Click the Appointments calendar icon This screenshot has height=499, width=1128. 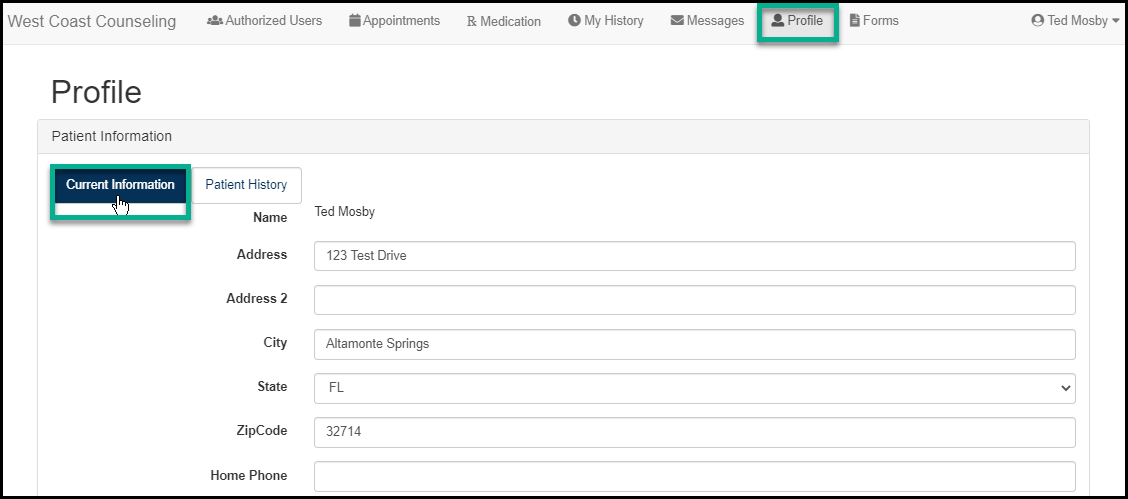pos(355,21)
